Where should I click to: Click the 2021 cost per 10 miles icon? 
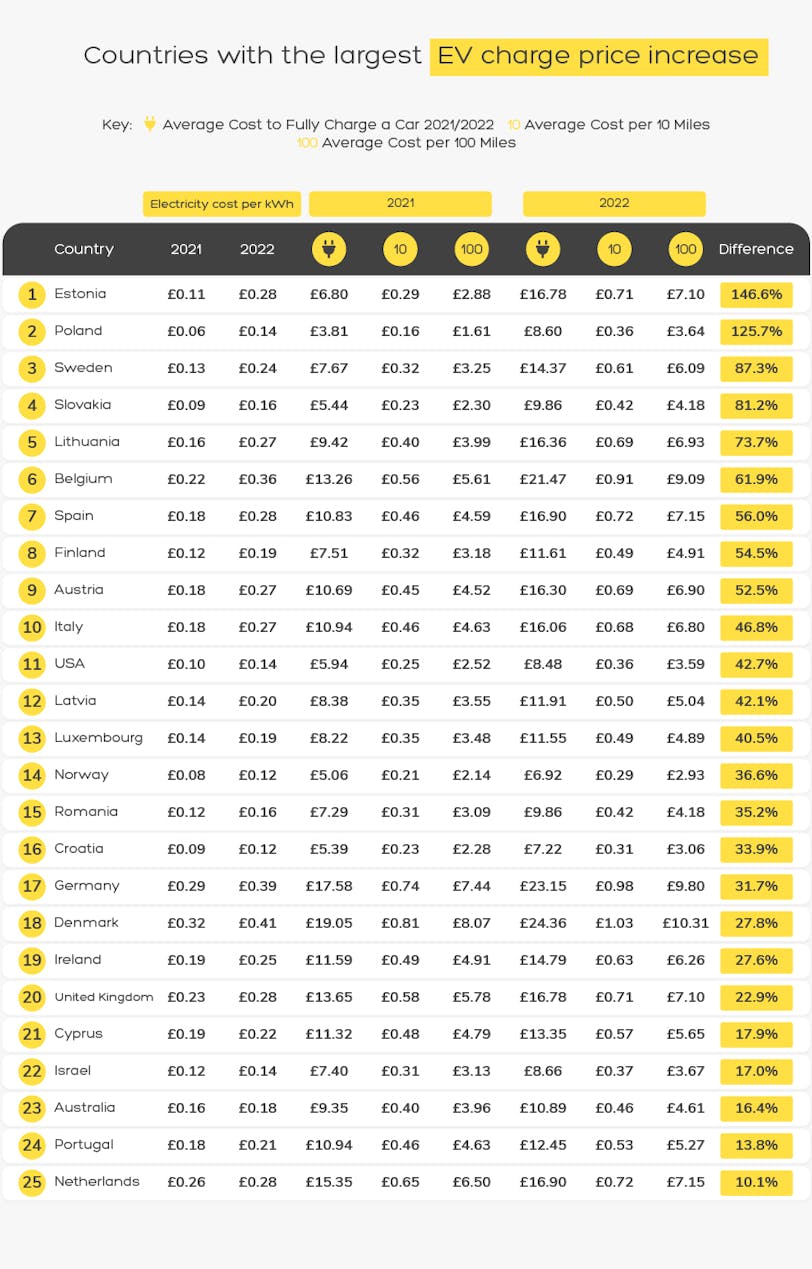(x=400, y=249)
